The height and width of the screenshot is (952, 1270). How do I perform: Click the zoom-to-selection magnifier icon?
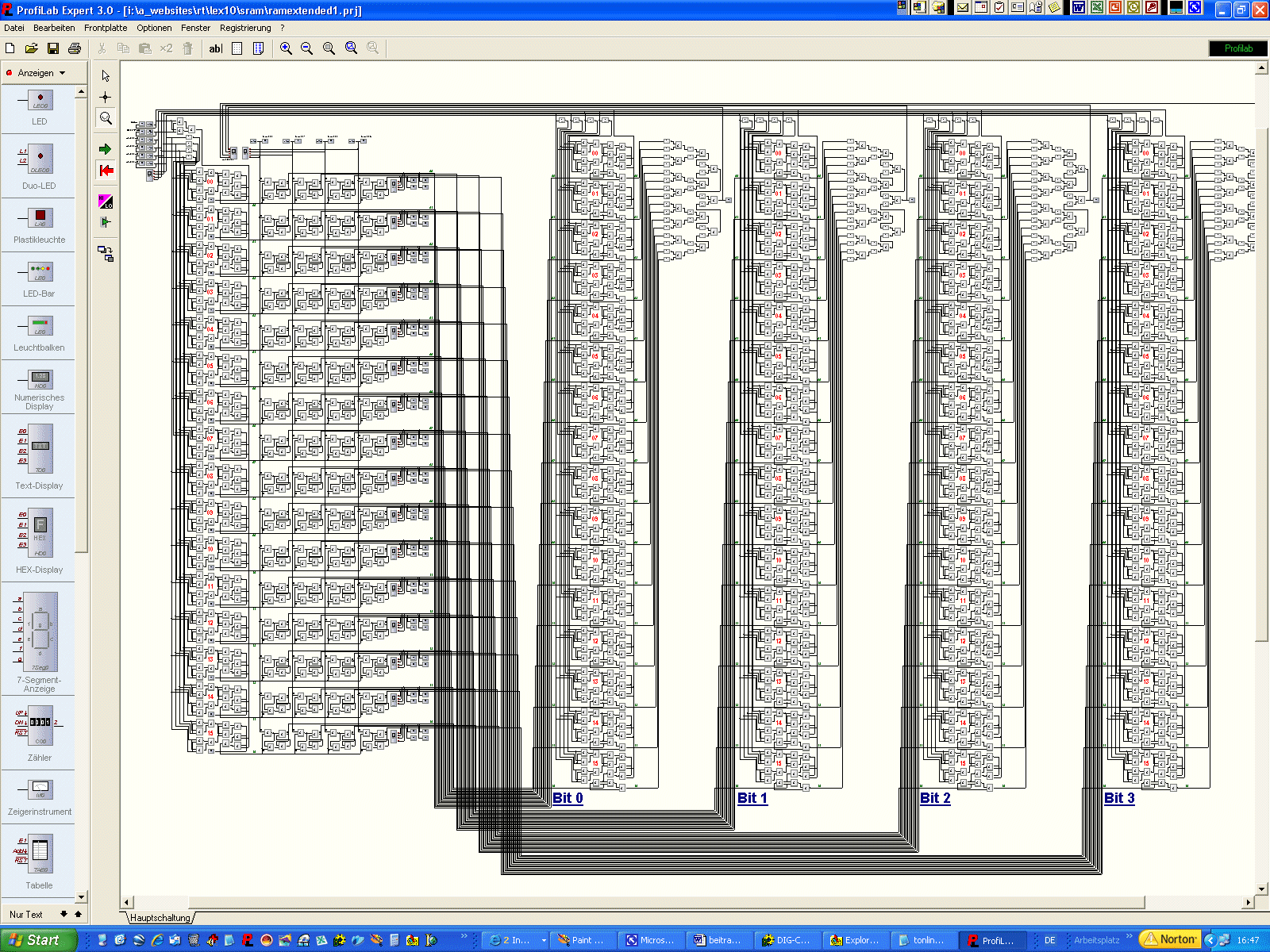coord(351,48)
